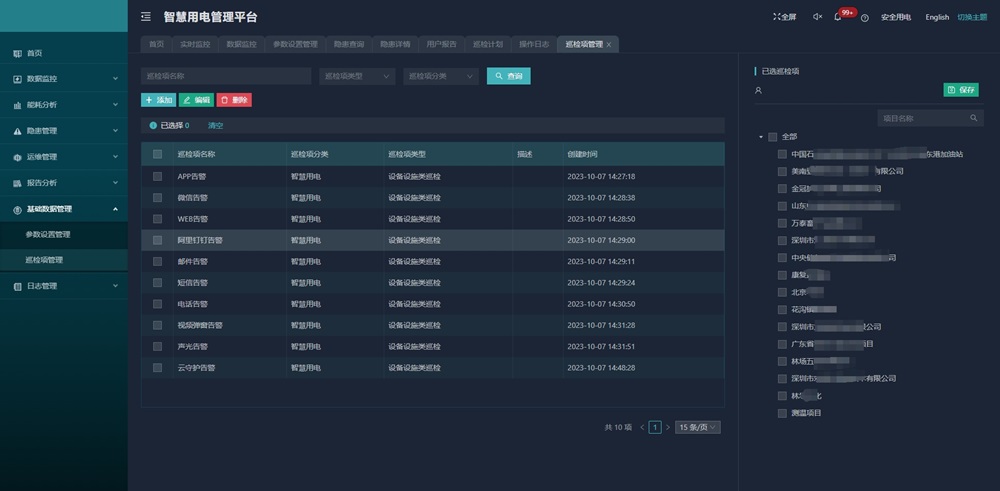Viewport: 1000px width, 491px height.
Task: Click the muted speaker icon
Action: point(817,17)
